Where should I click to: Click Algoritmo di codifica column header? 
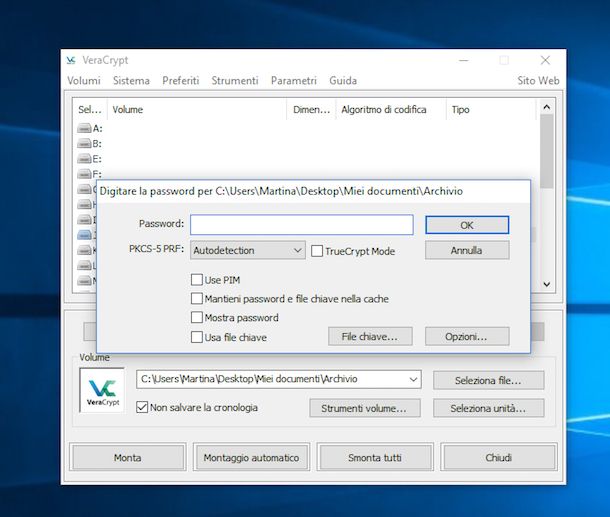[x=391, y=110]
